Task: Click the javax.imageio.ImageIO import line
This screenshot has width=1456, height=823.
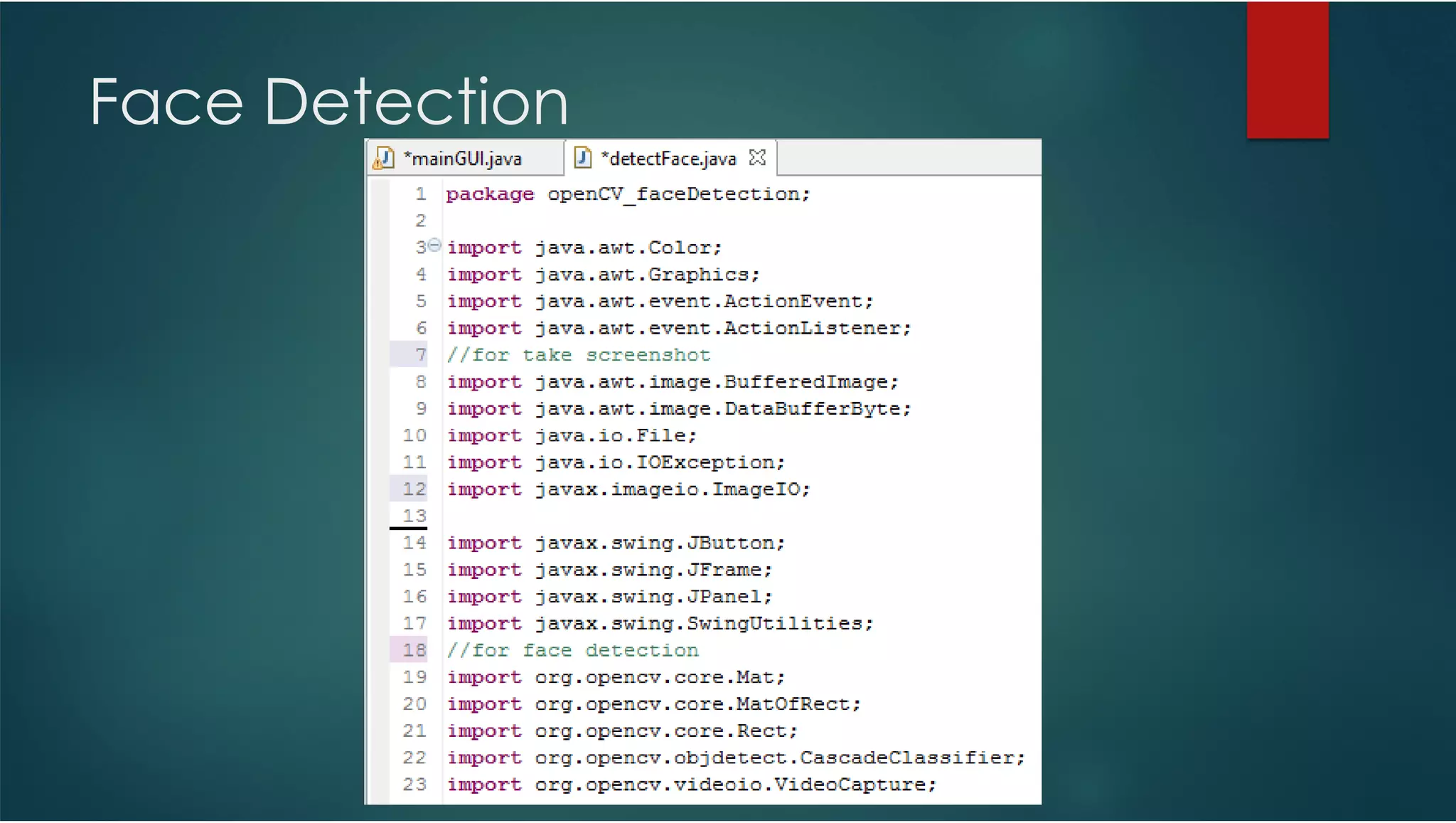Action: click(628, 489)
